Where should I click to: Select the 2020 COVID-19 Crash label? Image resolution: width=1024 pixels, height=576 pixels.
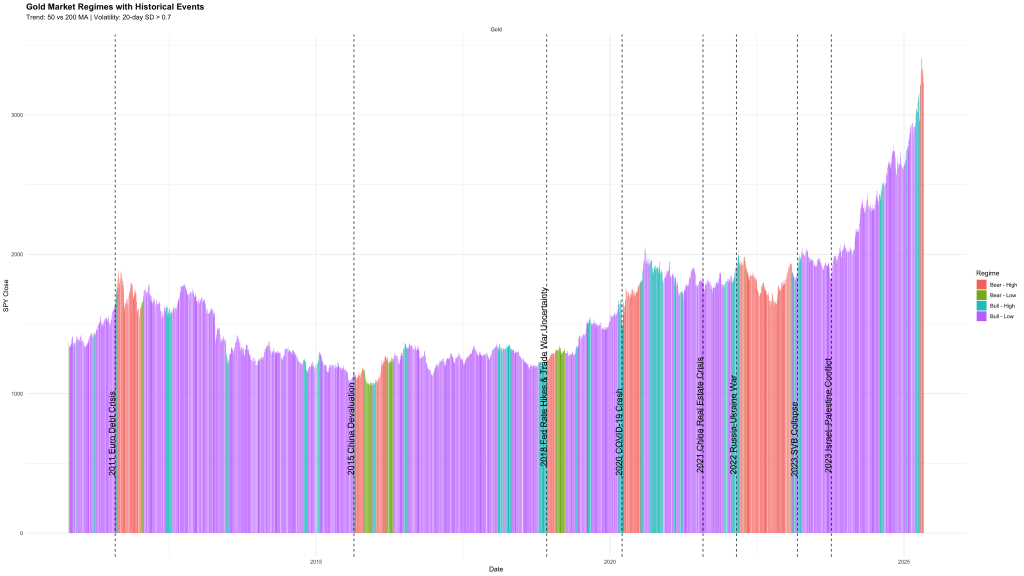point(619,431)
